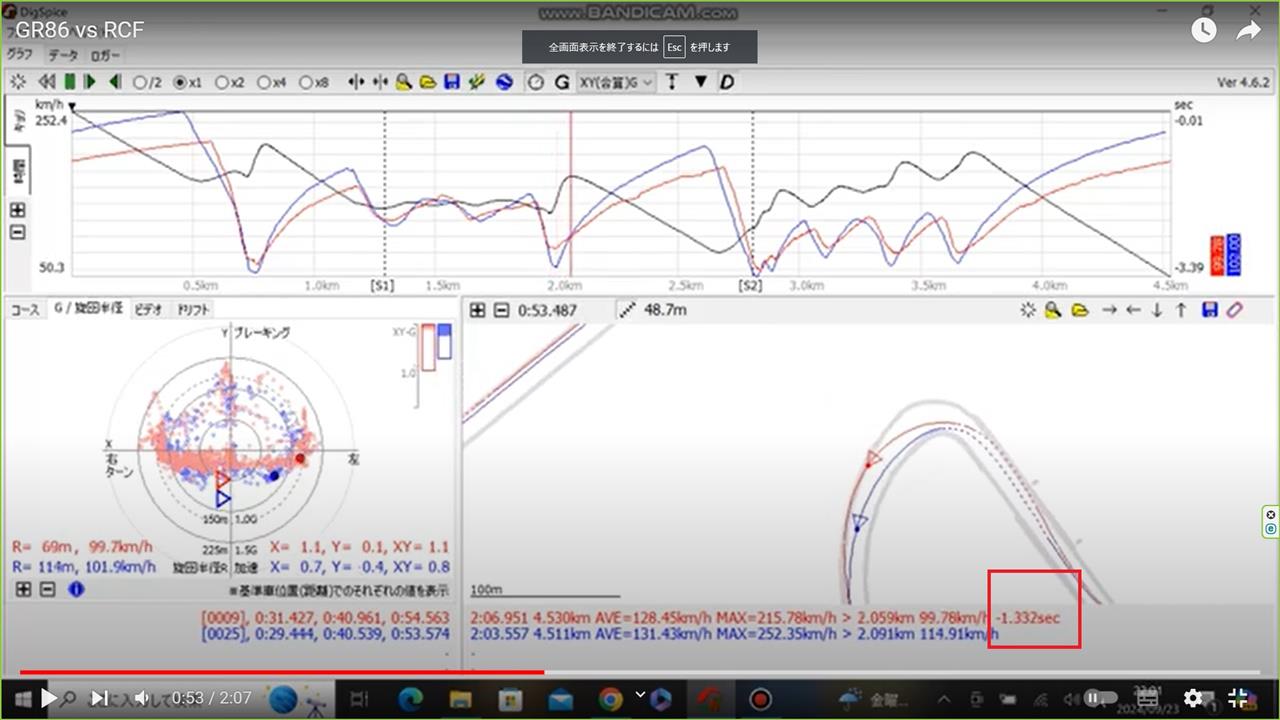
Task: Click the blue globe icon in graph toolbar
Action: click(x=504, y=82)
